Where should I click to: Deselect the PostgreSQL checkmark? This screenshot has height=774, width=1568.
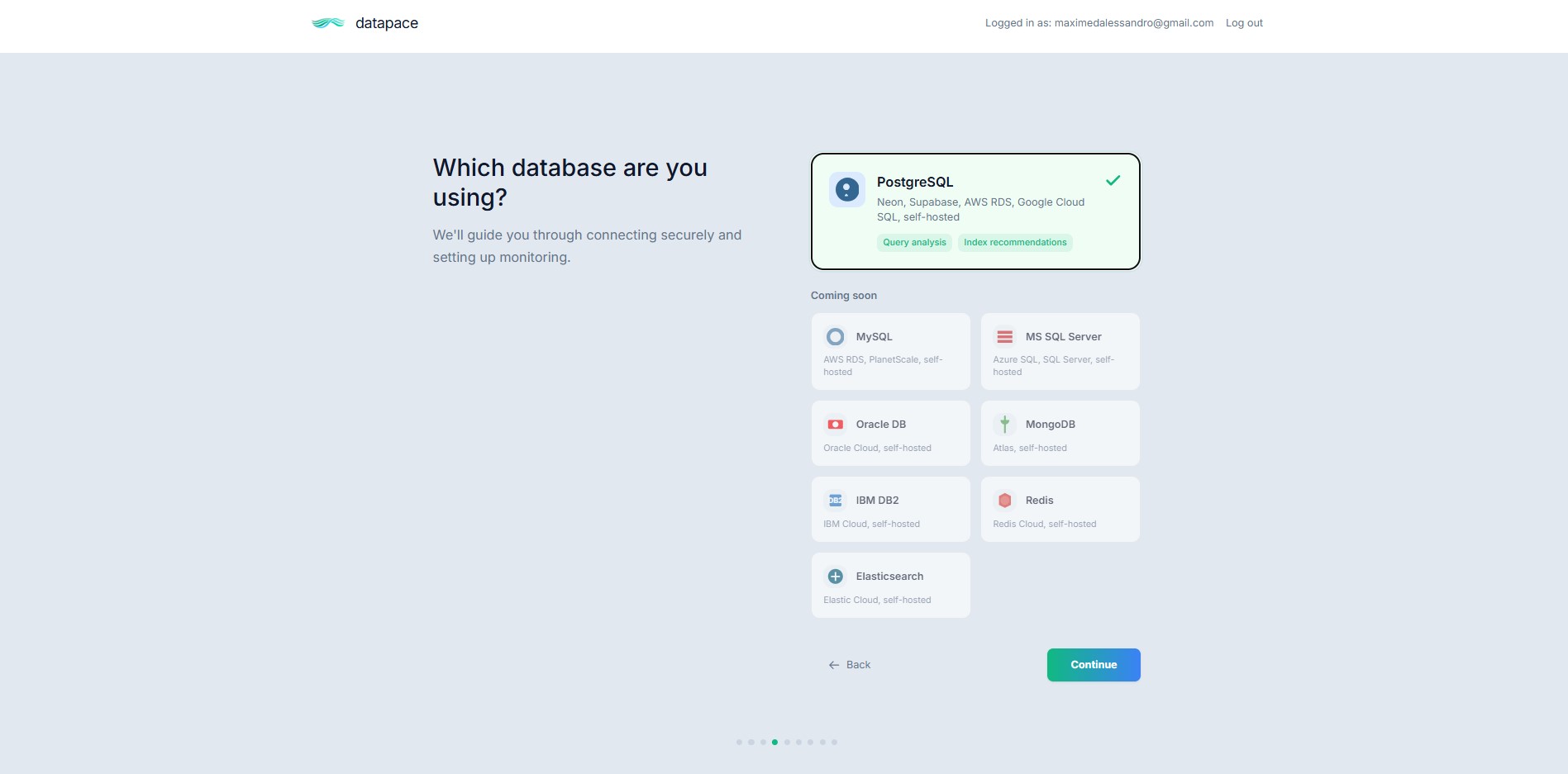tap(1113, 179)
